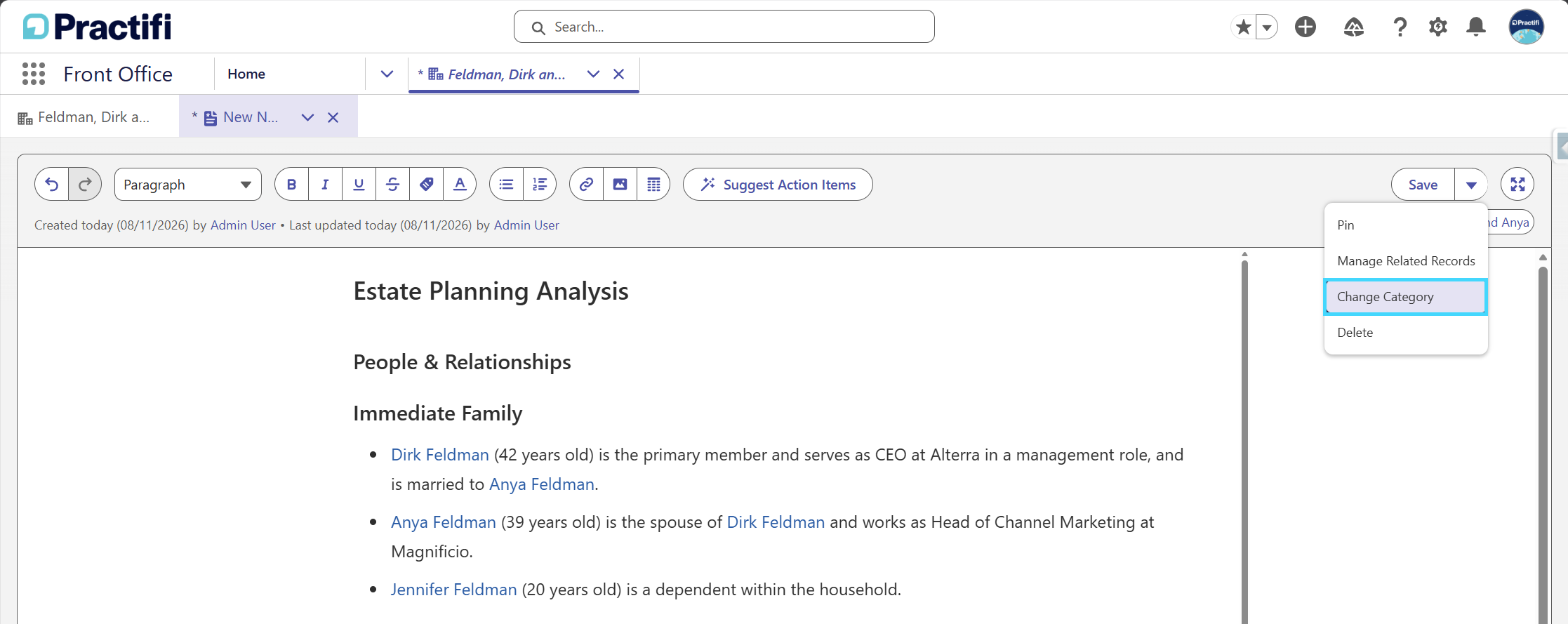Click the insert table icon
The image size is (1568, 624).
pos(653,185)
